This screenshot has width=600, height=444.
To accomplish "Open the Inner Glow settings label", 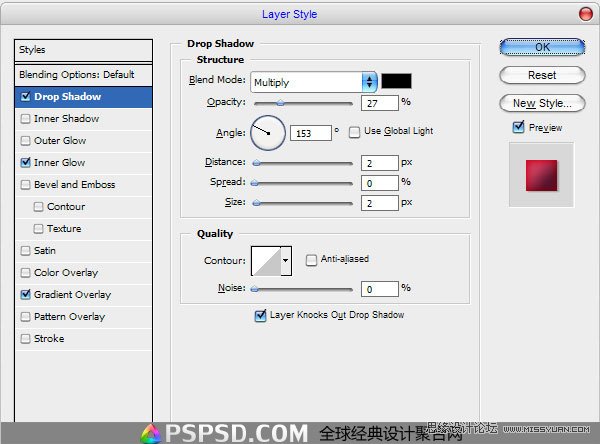I will [59, 162].
